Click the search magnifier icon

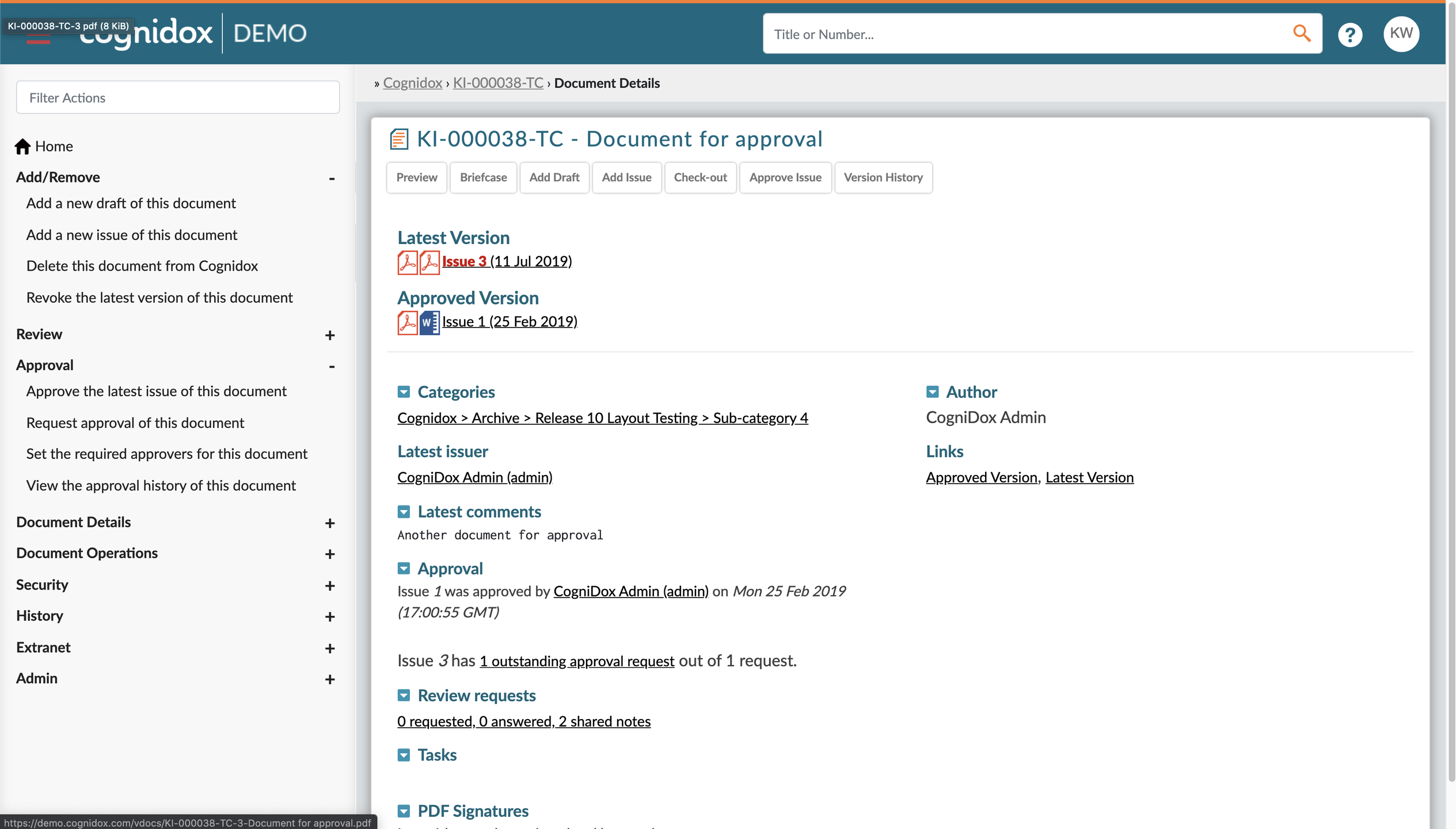click(x=1301, y=33)
